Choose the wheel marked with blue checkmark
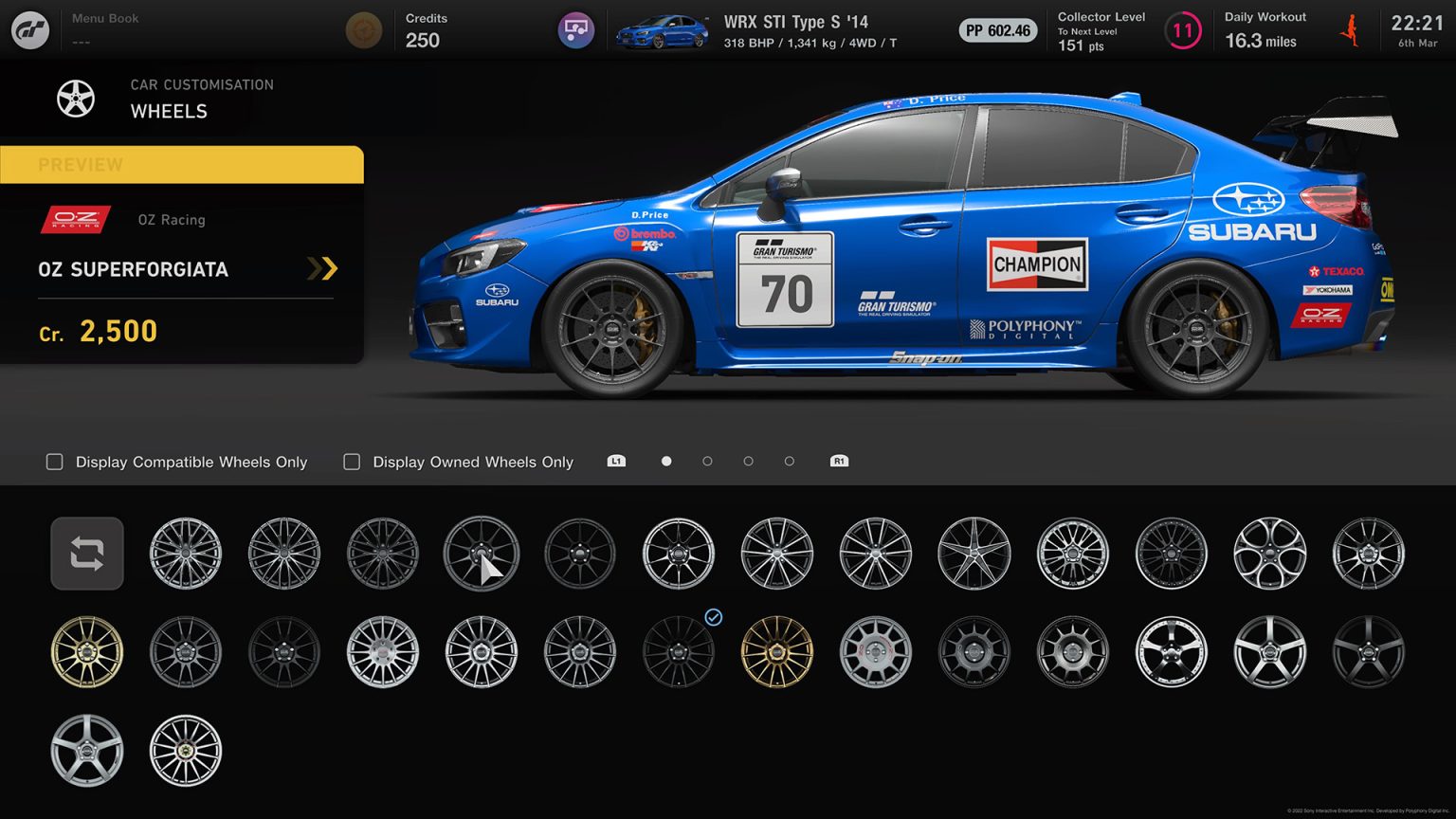 679,652
